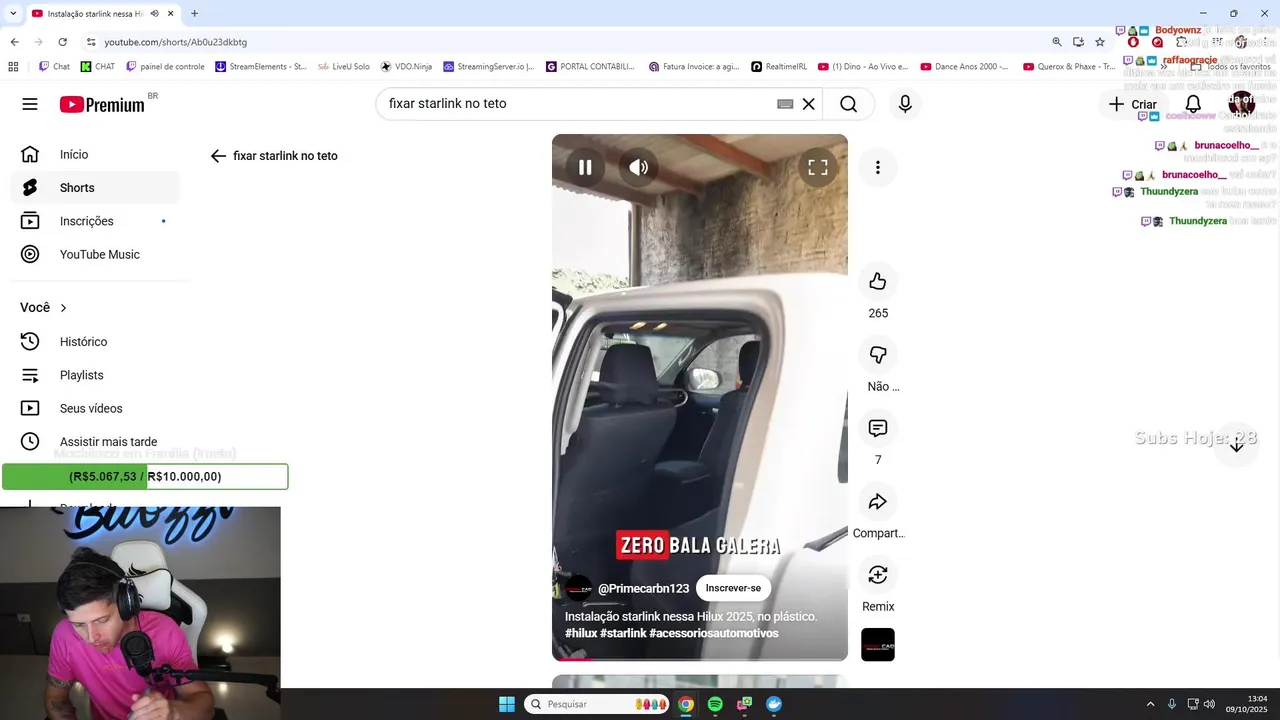This screenshot has height=720, width=1280.
Task: Open the painel de controle bookmark
Action: click(165, 67)
